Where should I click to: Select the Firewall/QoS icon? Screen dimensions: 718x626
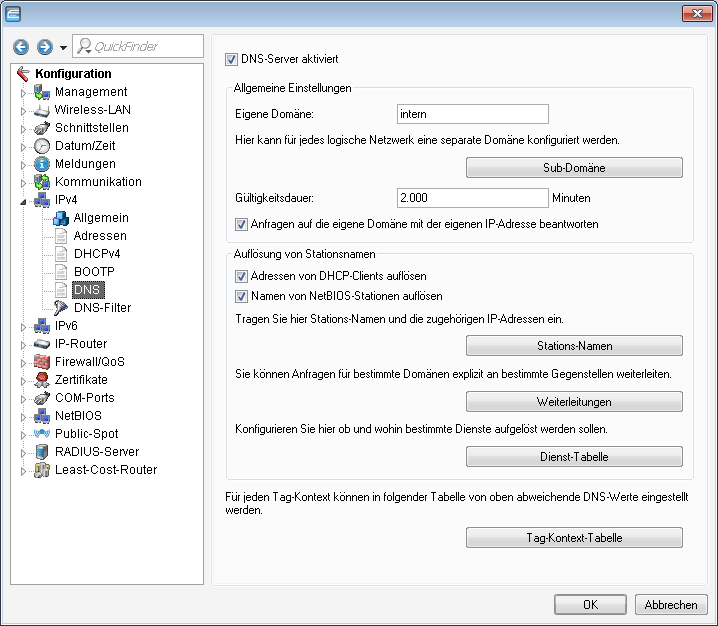(41, 362)
